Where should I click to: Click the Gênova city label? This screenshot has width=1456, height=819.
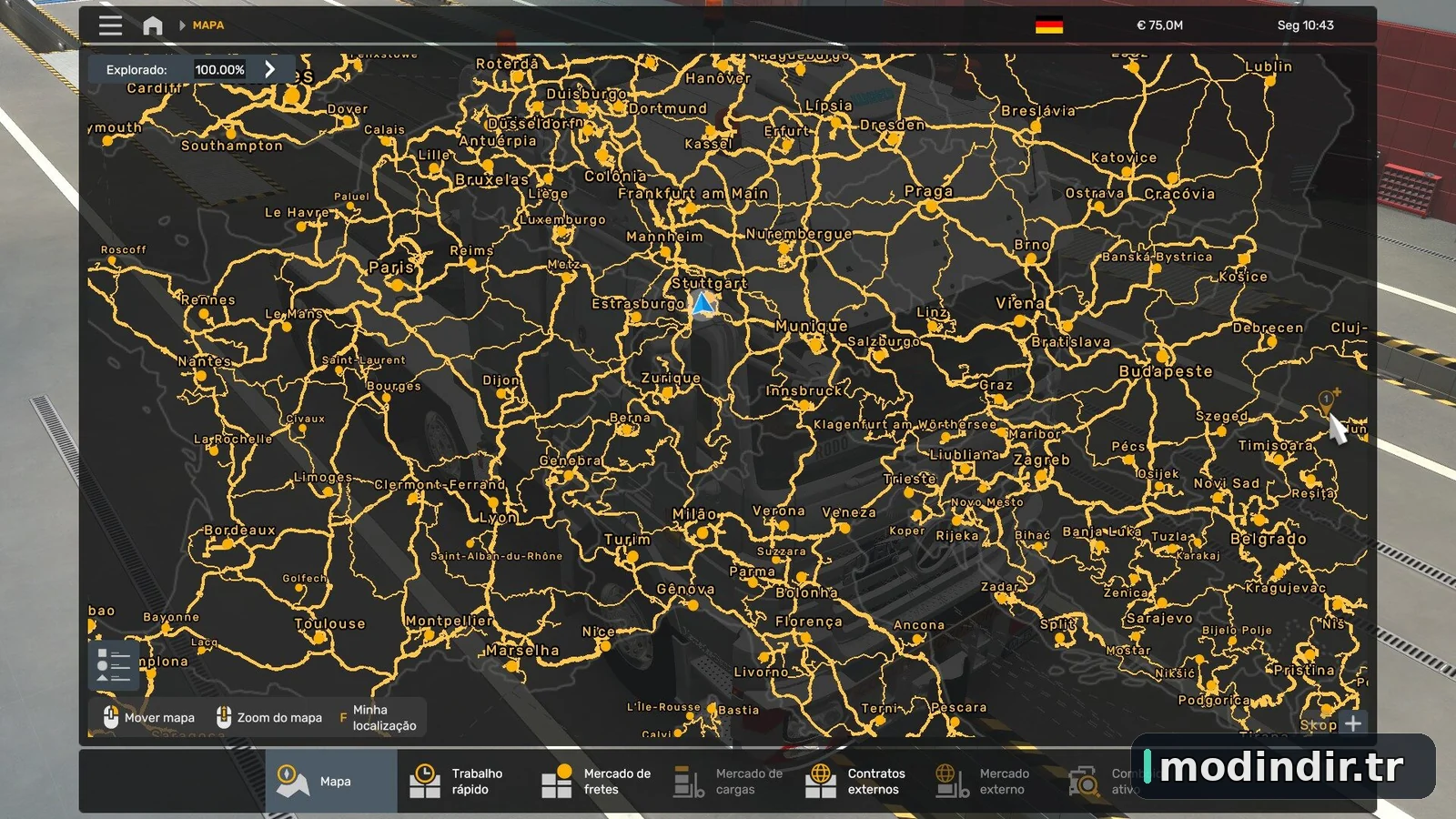pyautogui.click(x=685, y=590)
